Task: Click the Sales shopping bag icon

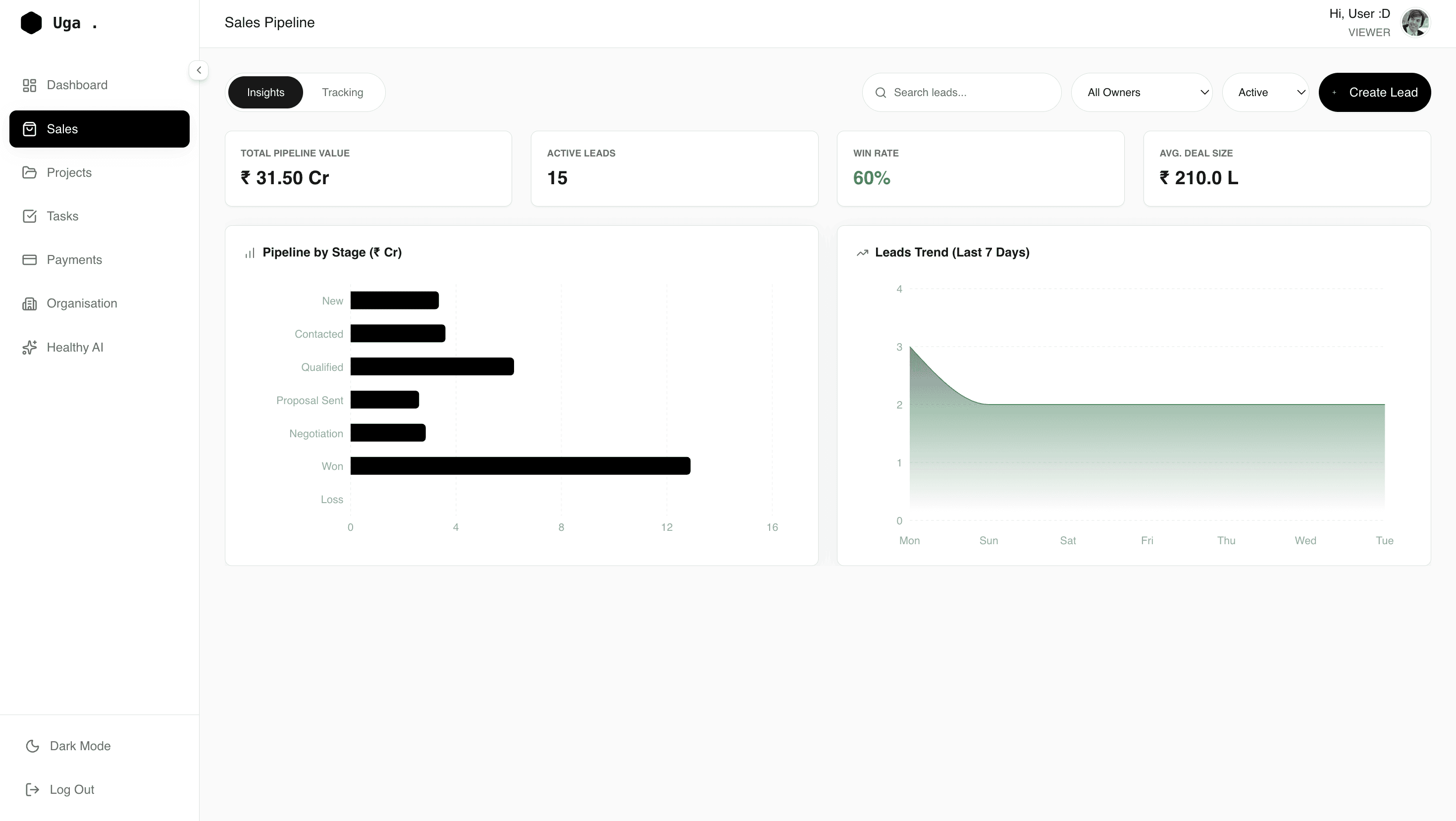Action: coord(29,129)
